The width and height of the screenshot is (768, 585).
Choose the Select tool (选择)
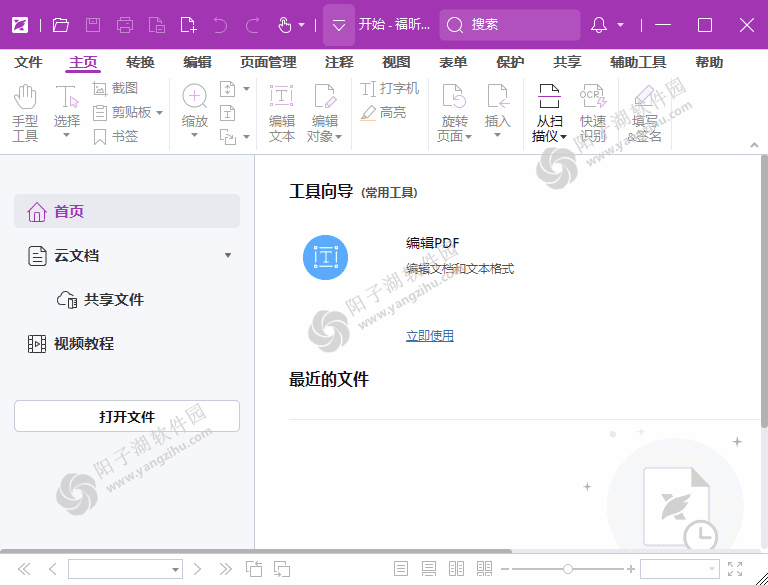coord(67,112)
